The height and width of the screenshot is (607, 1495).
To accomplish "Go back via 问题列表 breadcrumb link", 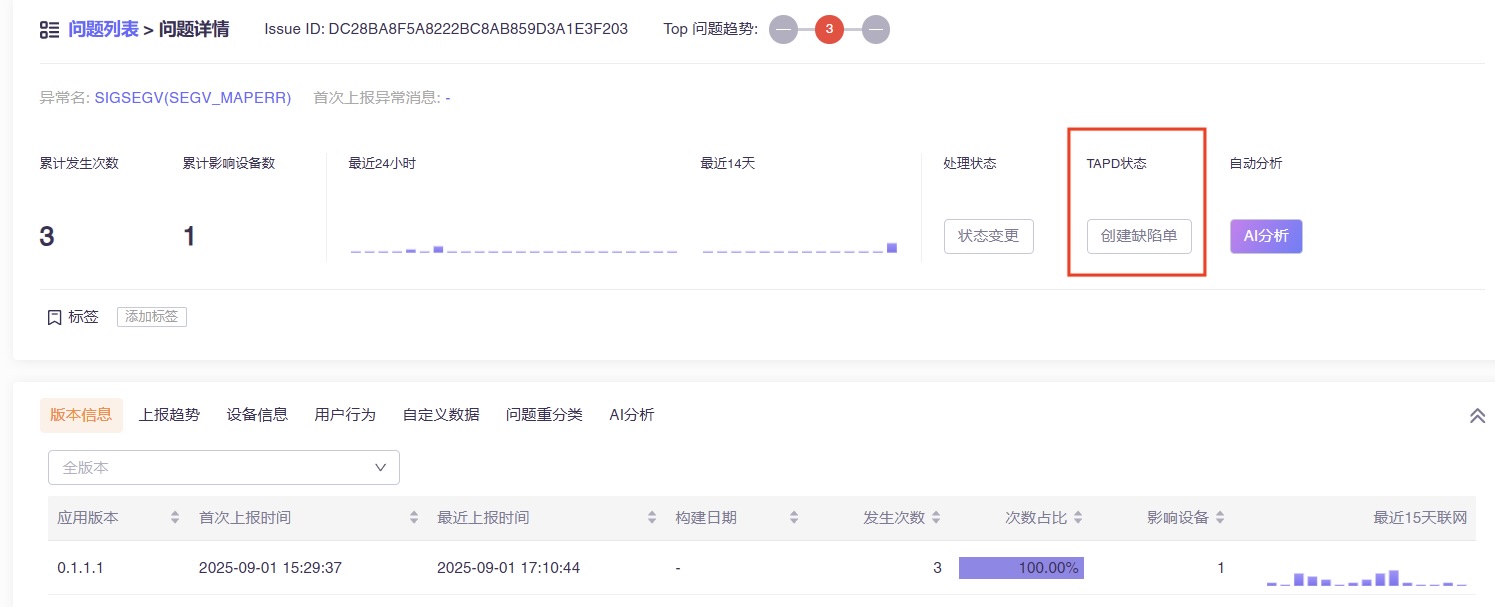I will 103,29.
